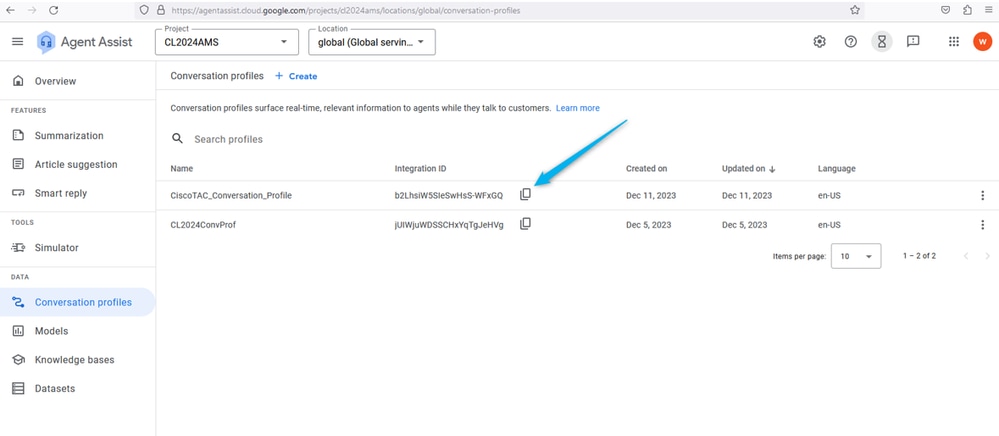Viewport: 999px width, 436px height.
Task: Open Overview in the sidebar
Action: click(x=78, y=81)
